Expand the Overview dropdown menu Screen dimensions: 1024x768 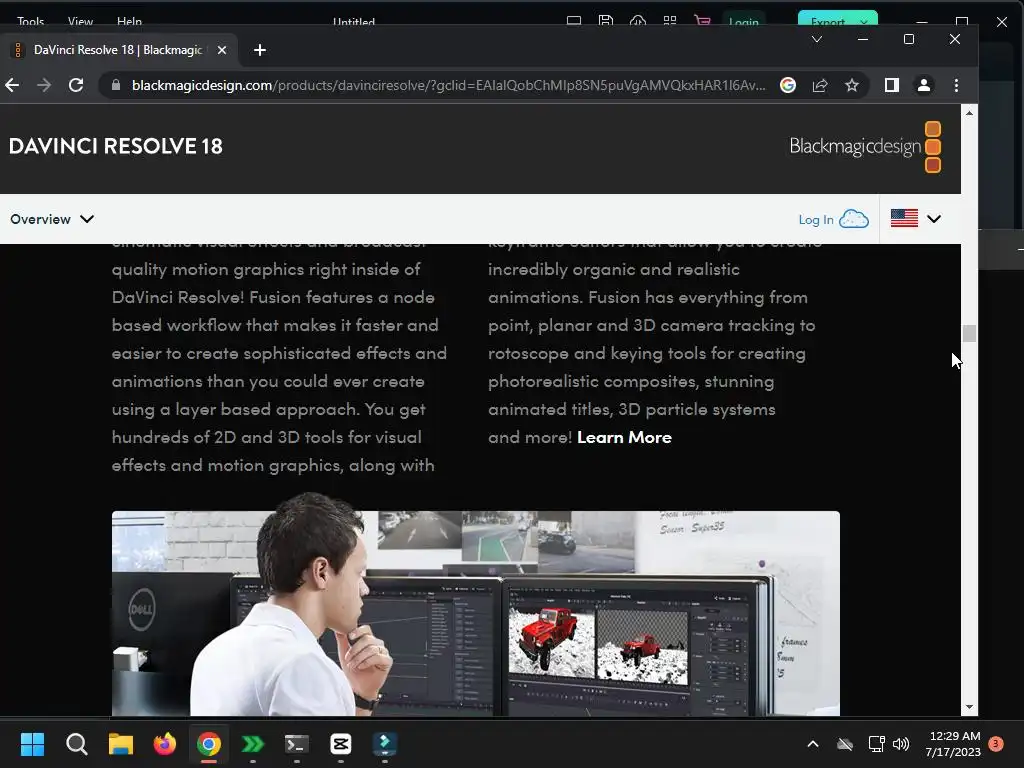(52, 219)
